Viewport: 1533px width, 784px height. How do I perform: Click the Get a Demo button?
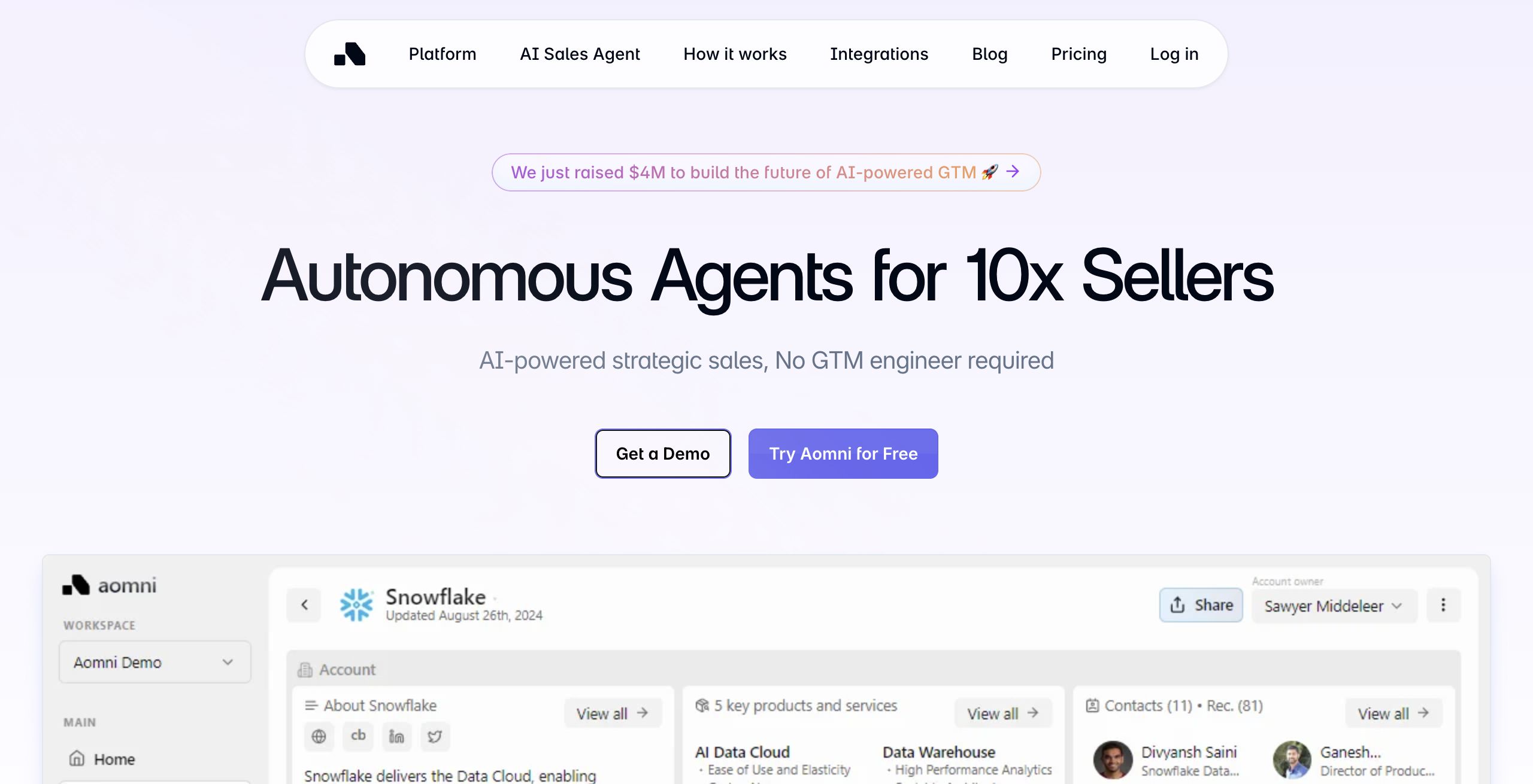click(x=662, y=454)
